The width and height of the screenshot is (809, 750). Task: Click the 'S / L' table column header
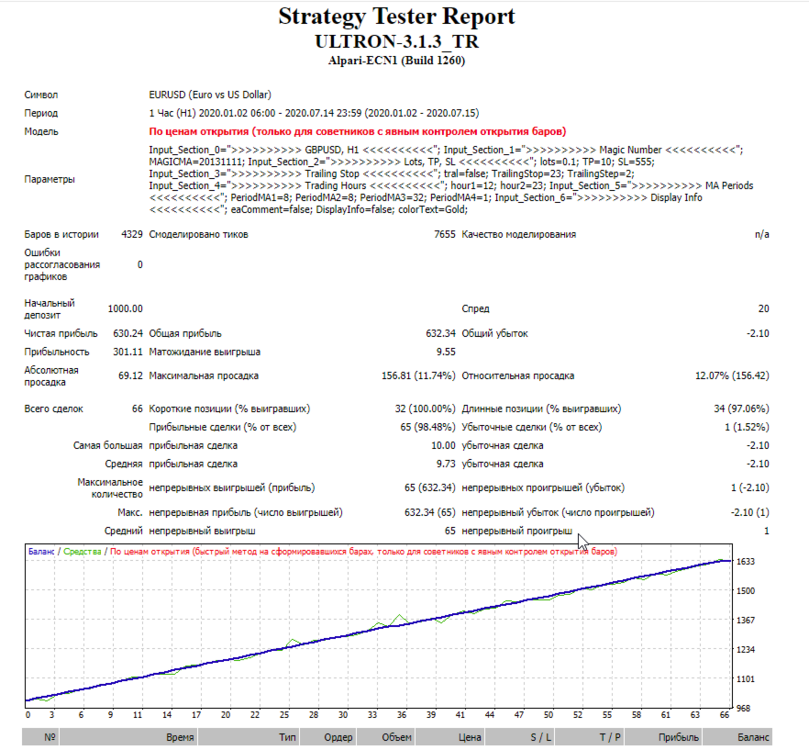[541, 738]
